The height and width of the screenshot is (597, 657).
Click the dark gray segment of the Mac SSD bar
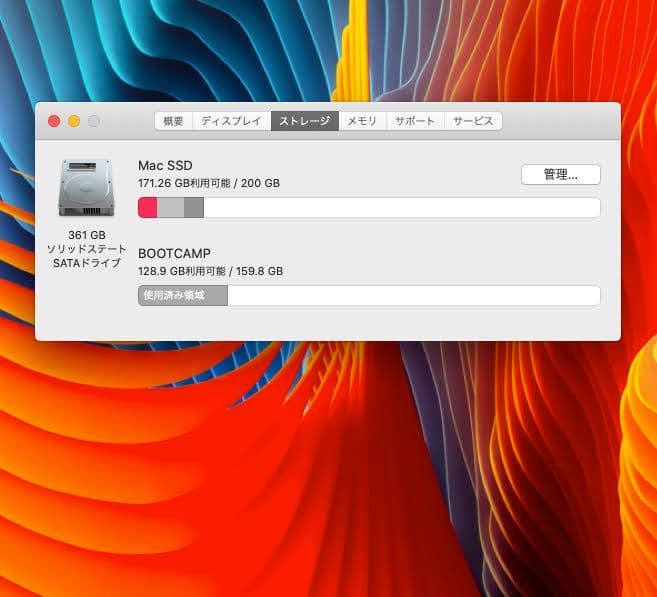[194, 208]
